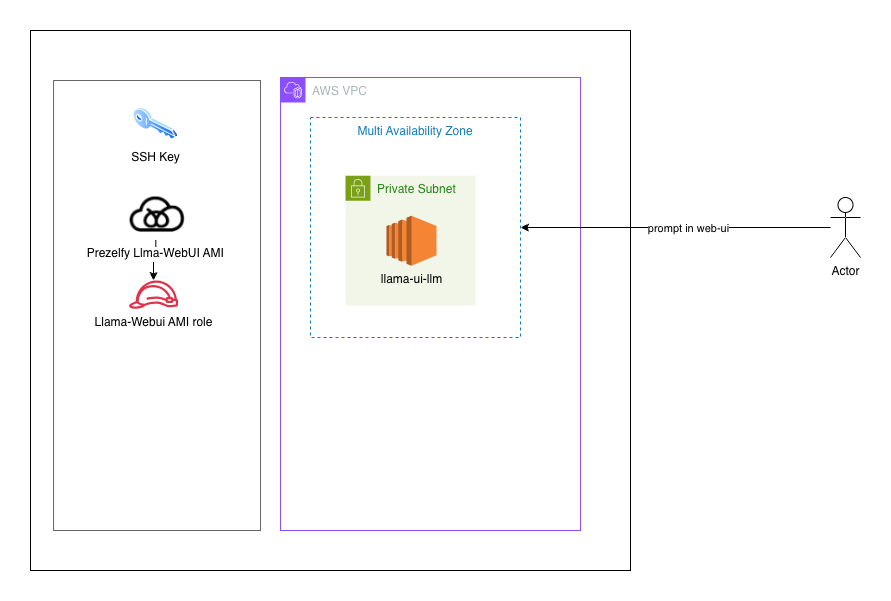Click the red hard hat role icon
Screen dimensions: 891x601
click(x=154, y=294)
